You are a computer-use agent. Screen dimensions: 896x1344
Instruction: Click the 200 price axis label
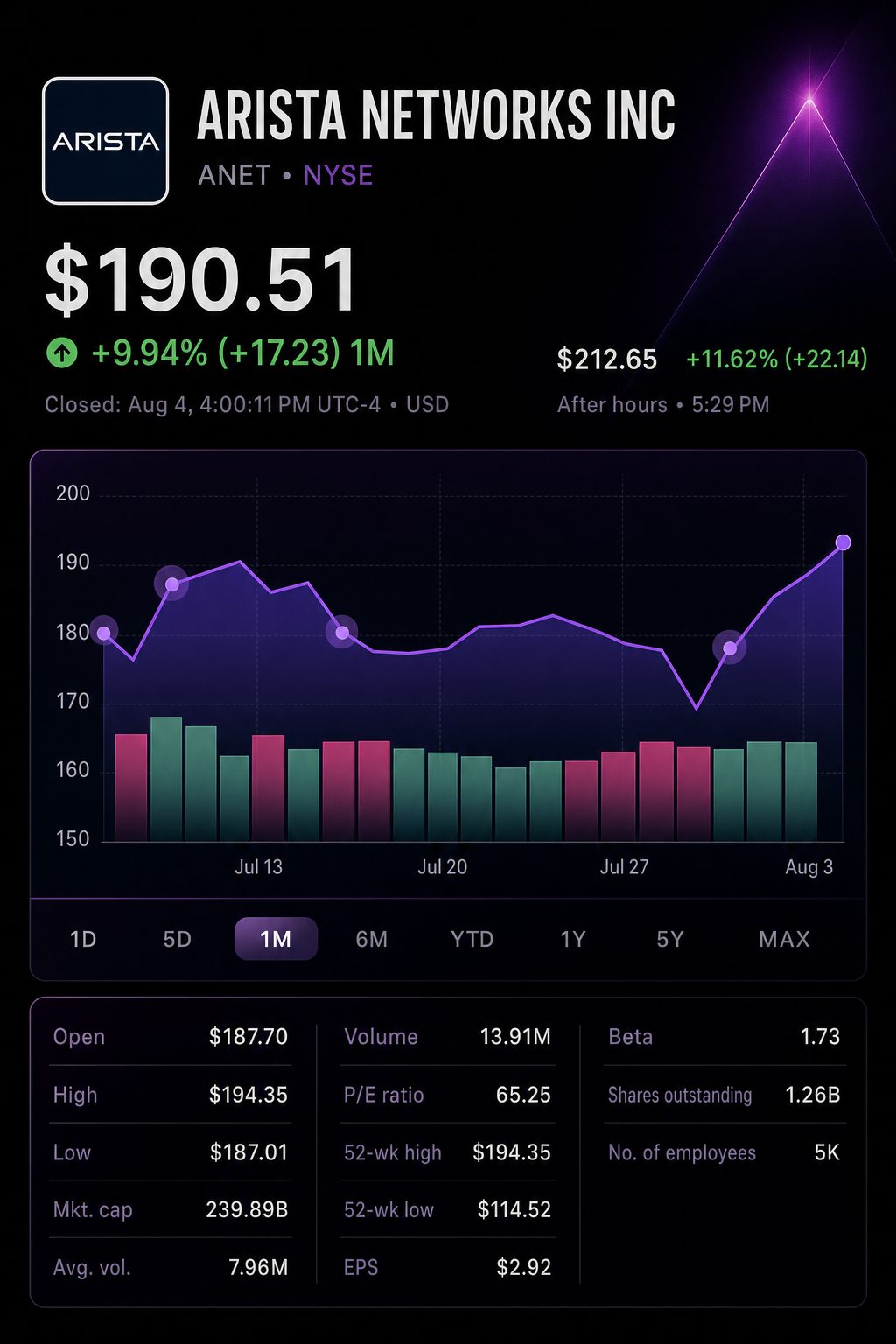pos(73,493)
